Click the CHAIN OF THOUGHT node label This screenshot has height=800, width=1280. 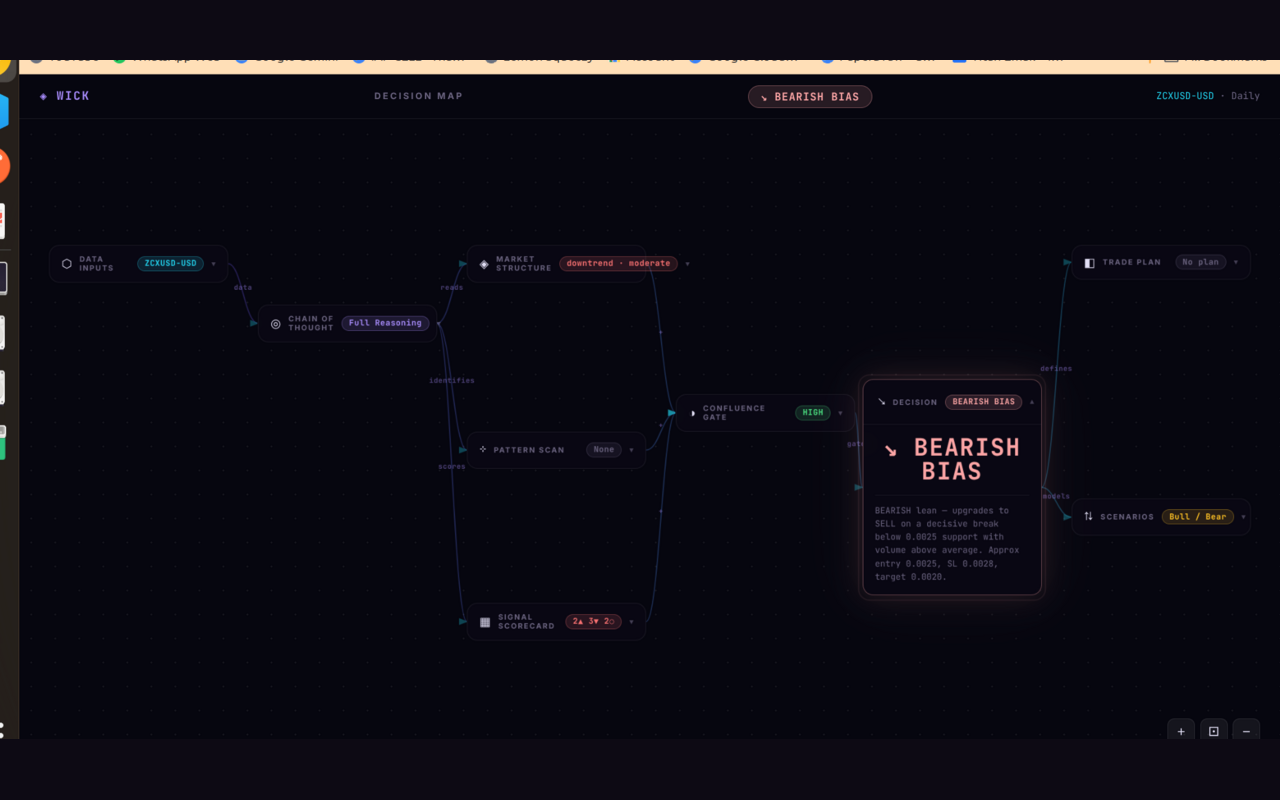pos(311,324)
